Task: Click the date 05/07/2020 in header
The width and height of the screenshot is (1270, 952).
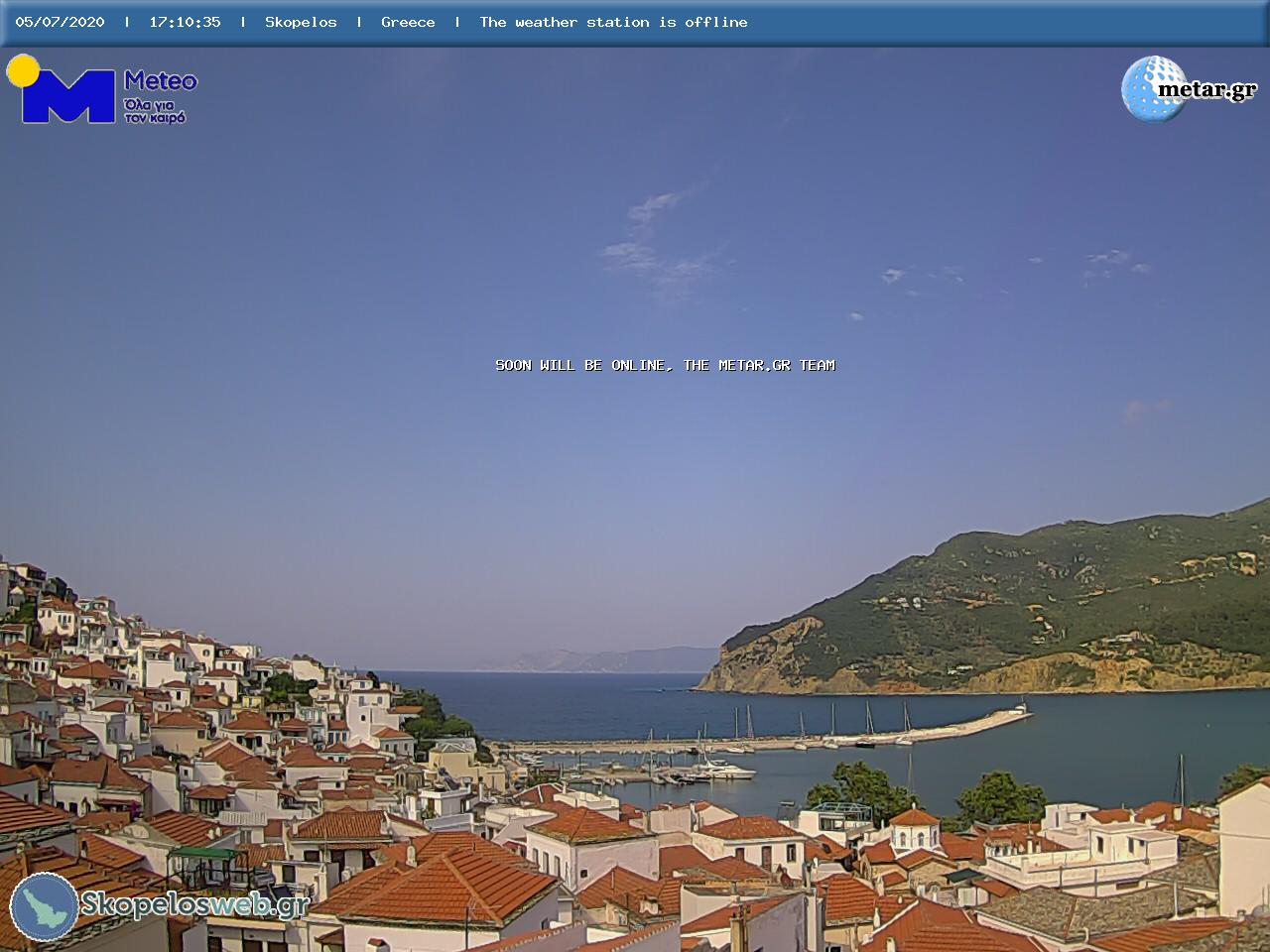Action: 60,22
